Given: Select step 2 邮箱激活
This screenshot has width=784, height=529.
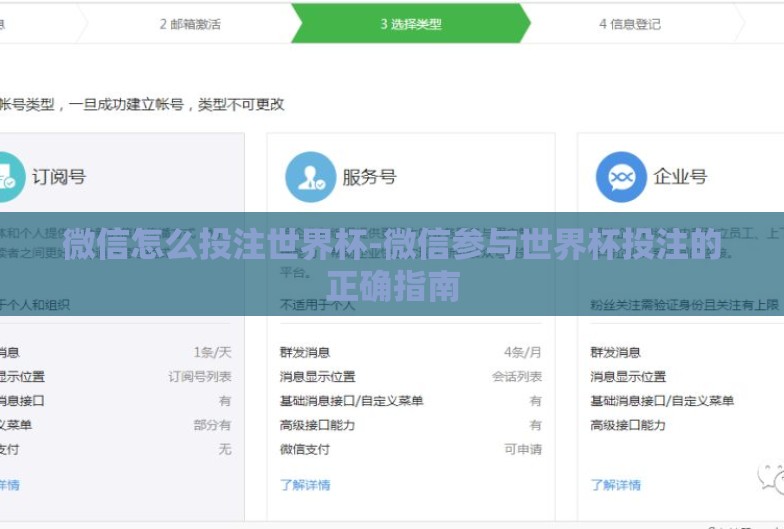Looking at the screenshot, I should (190, 24).
